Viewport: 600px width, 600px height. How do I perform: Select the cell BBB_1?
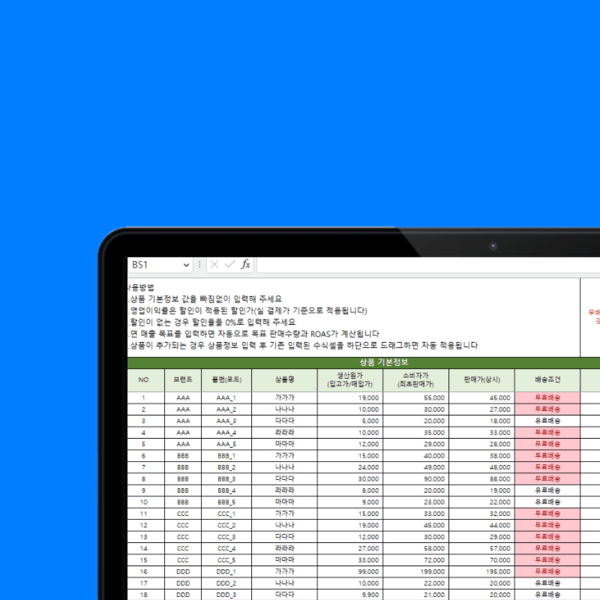[x=227, y=456]
